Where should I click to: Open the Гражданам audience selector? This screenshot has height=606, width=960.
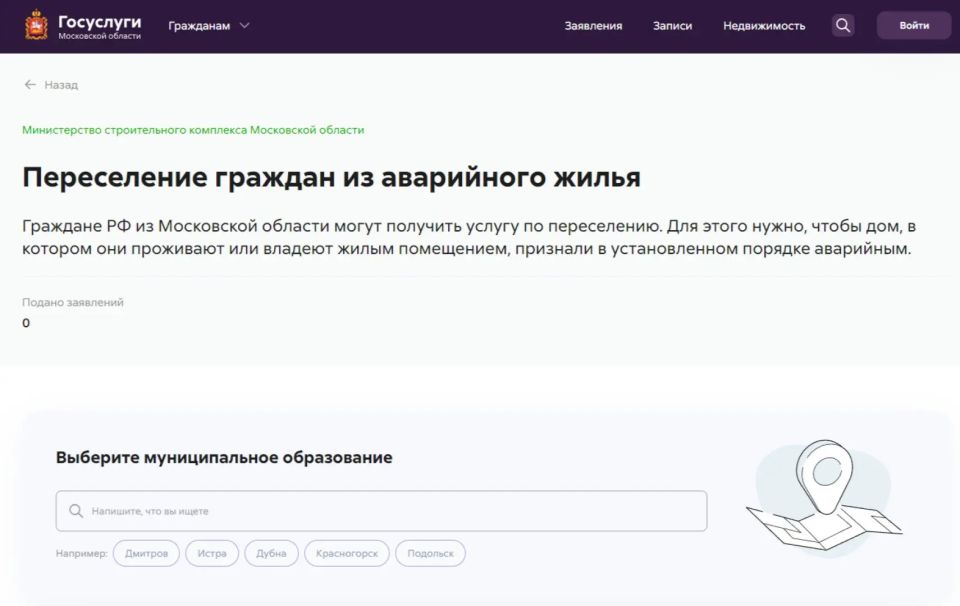(209, 26)
